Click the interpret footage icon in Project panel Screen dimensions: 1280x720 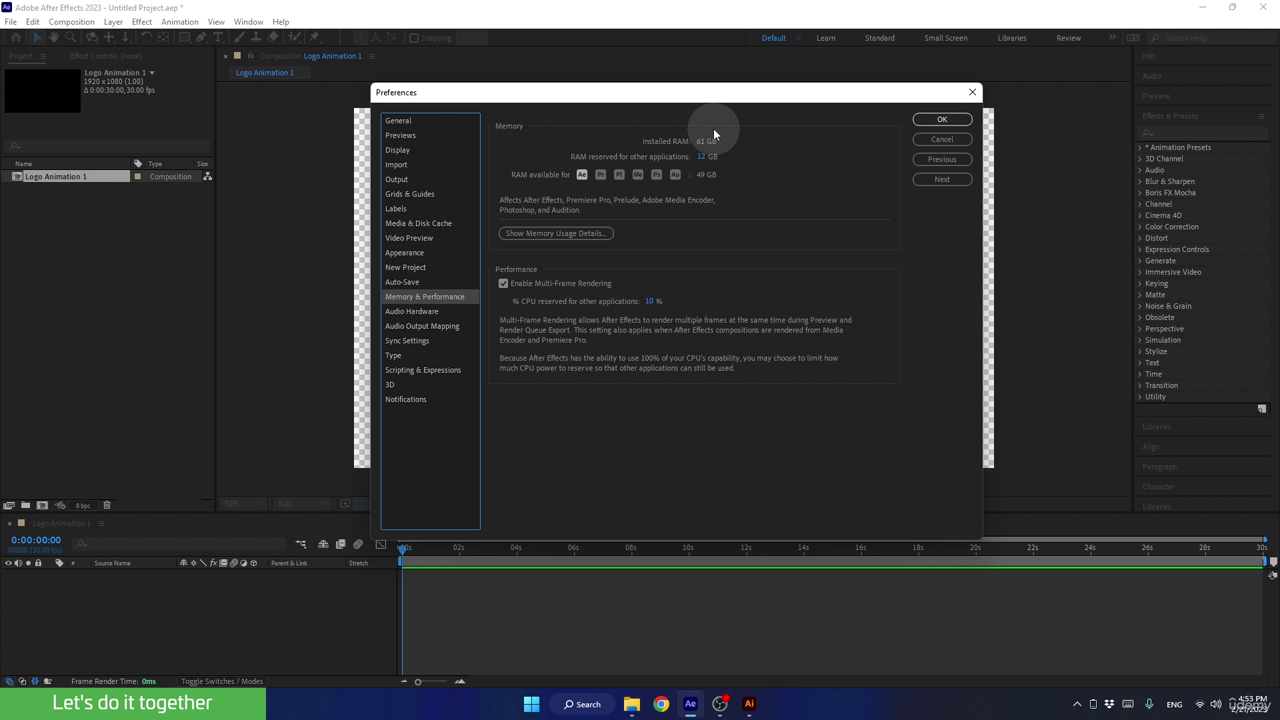point(9,505)
